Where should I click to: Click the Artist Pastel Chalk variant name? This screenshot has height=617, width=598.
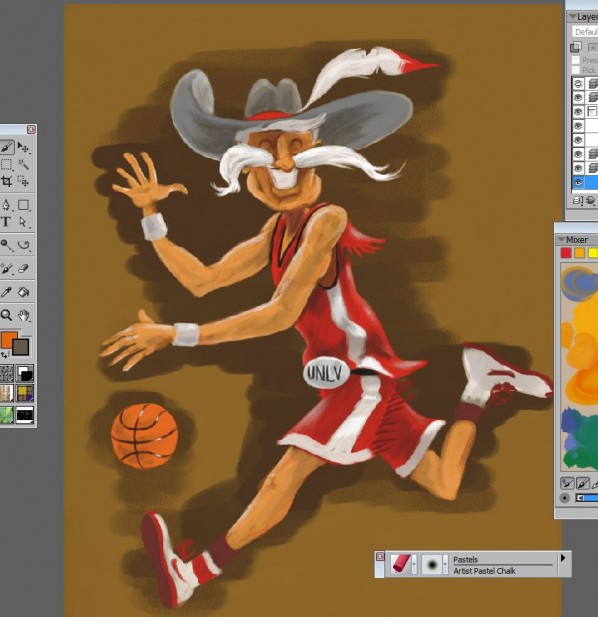click(x=484, y=571)
